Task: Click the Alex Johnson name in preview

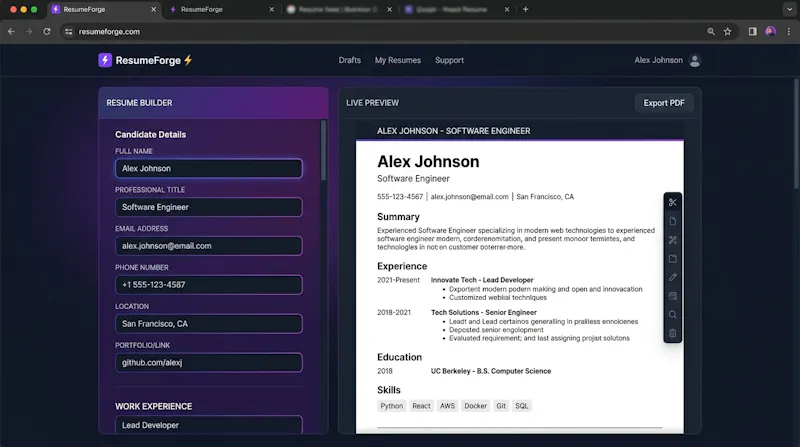Action: click(x=428, y=162)
